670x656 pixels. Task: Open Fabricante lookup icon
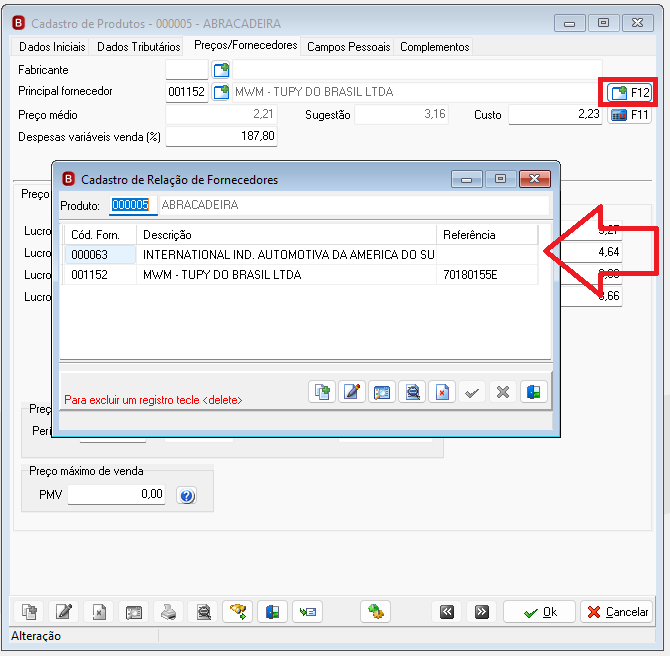(221, 70)
